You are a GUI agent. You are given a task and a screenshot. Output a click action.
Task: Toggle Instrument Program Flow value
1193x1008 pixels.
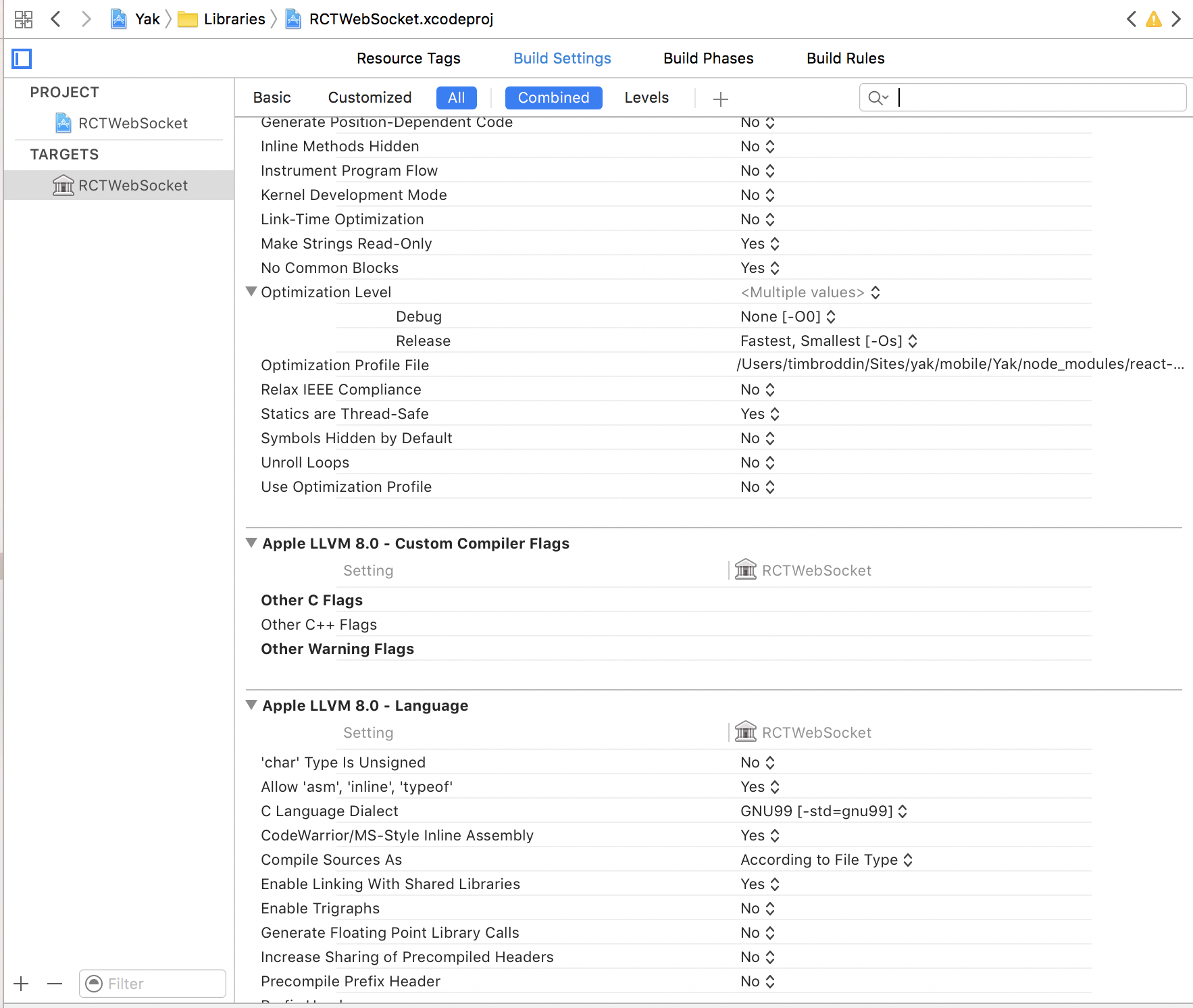click(757, 171)
